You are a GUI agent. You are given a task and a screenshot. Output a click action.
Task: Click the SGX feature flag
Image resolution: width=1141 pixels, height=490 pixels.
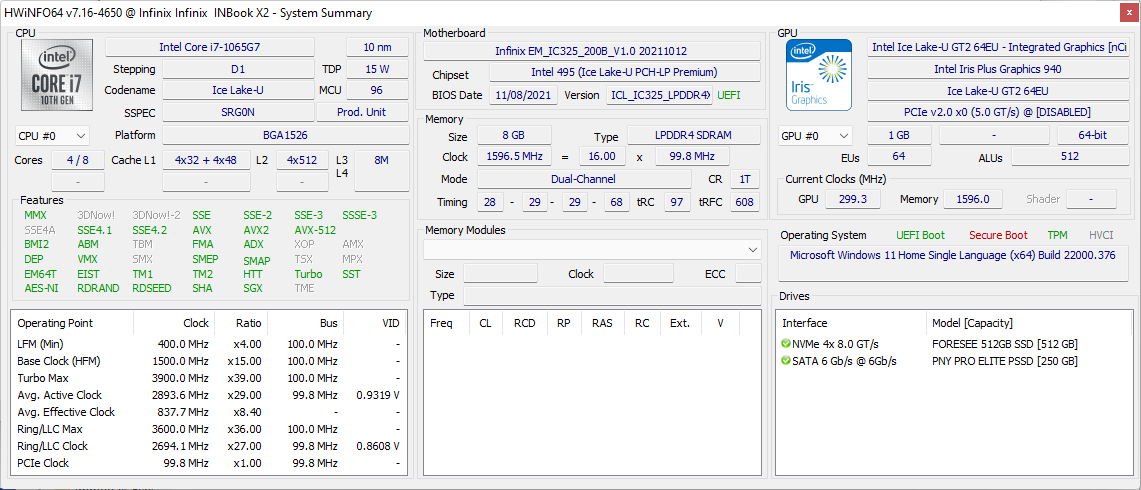pos(253,288)
